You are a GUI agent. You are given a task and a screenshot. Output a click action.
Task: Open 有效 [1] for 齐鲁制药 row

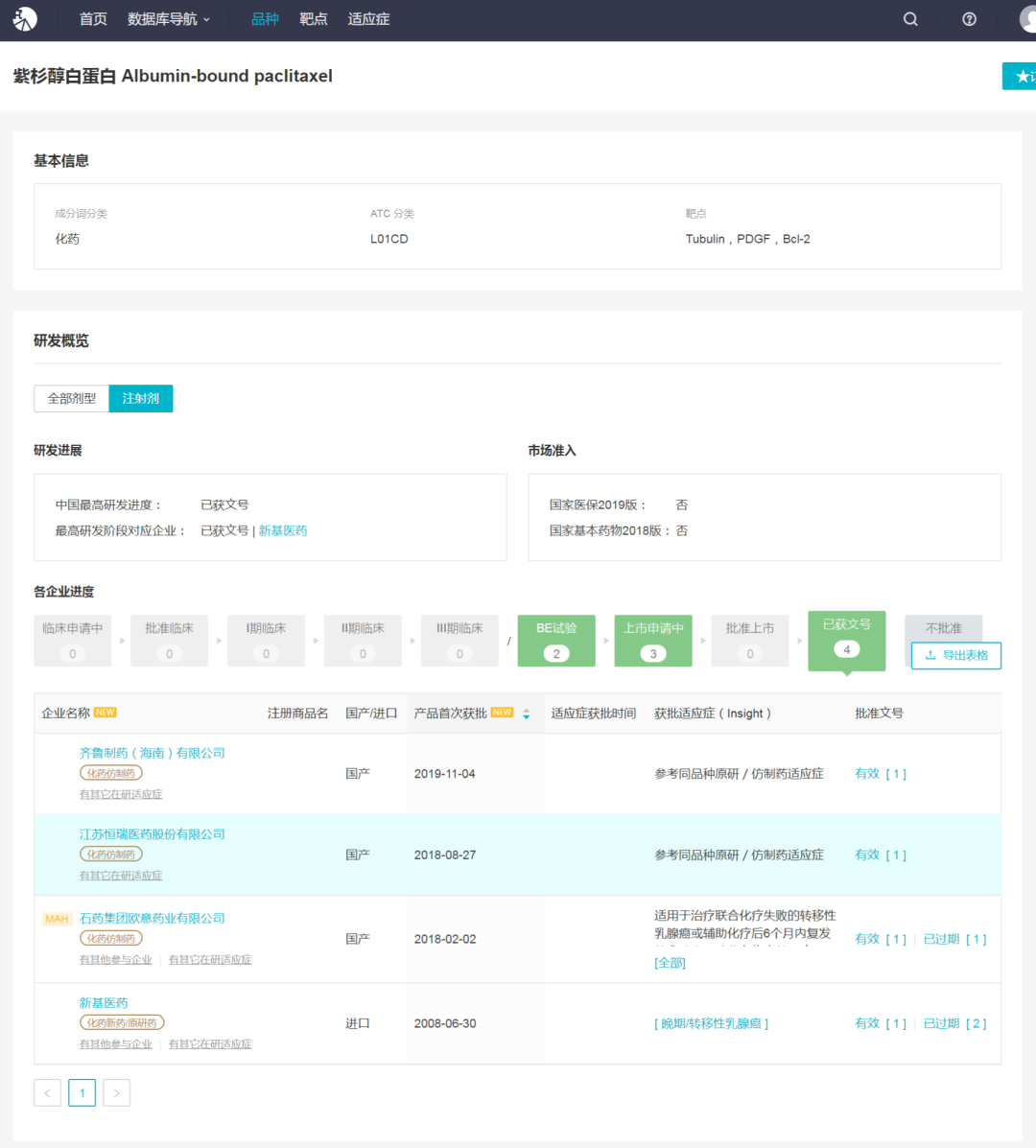point(881,774)
